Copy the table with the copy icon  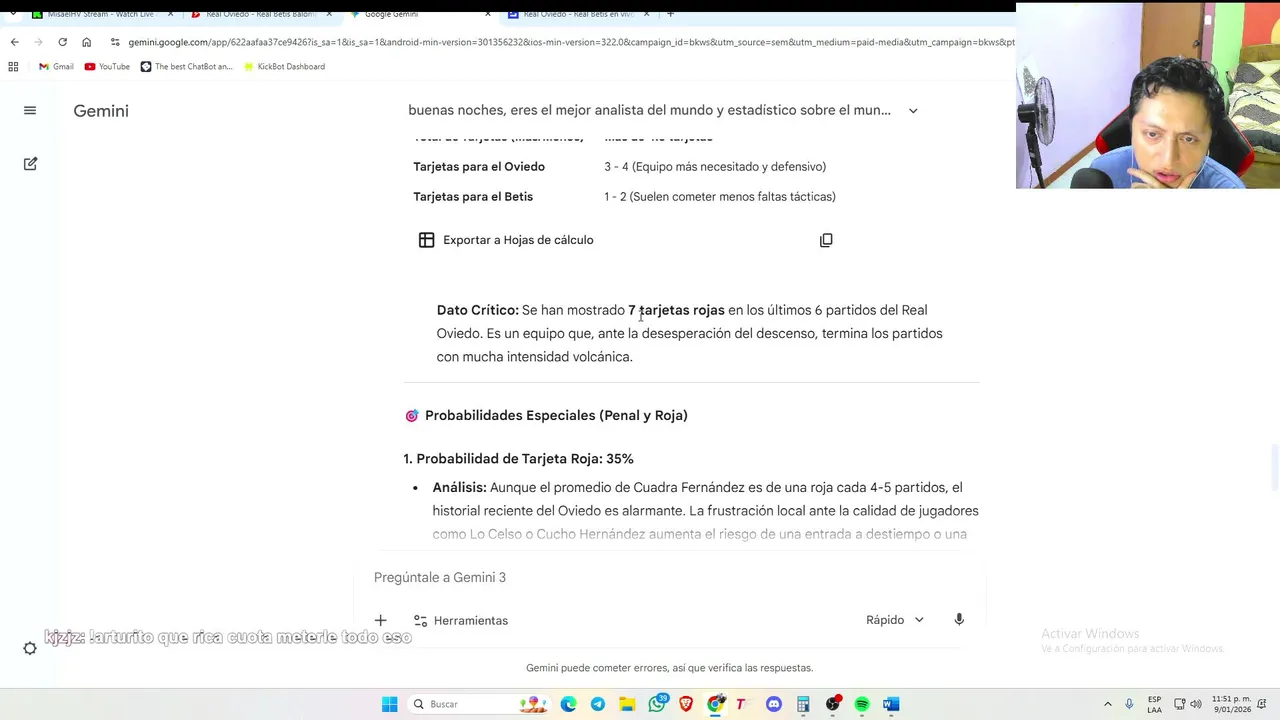(x=826, y=240)
